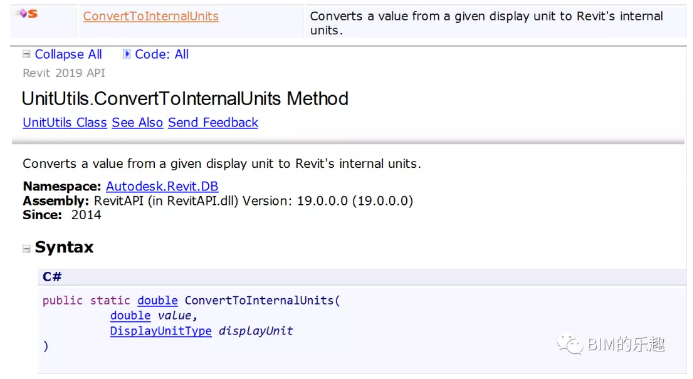693x379 pixels.
Task: Jump to the See Also section
Action: (137, 122)
